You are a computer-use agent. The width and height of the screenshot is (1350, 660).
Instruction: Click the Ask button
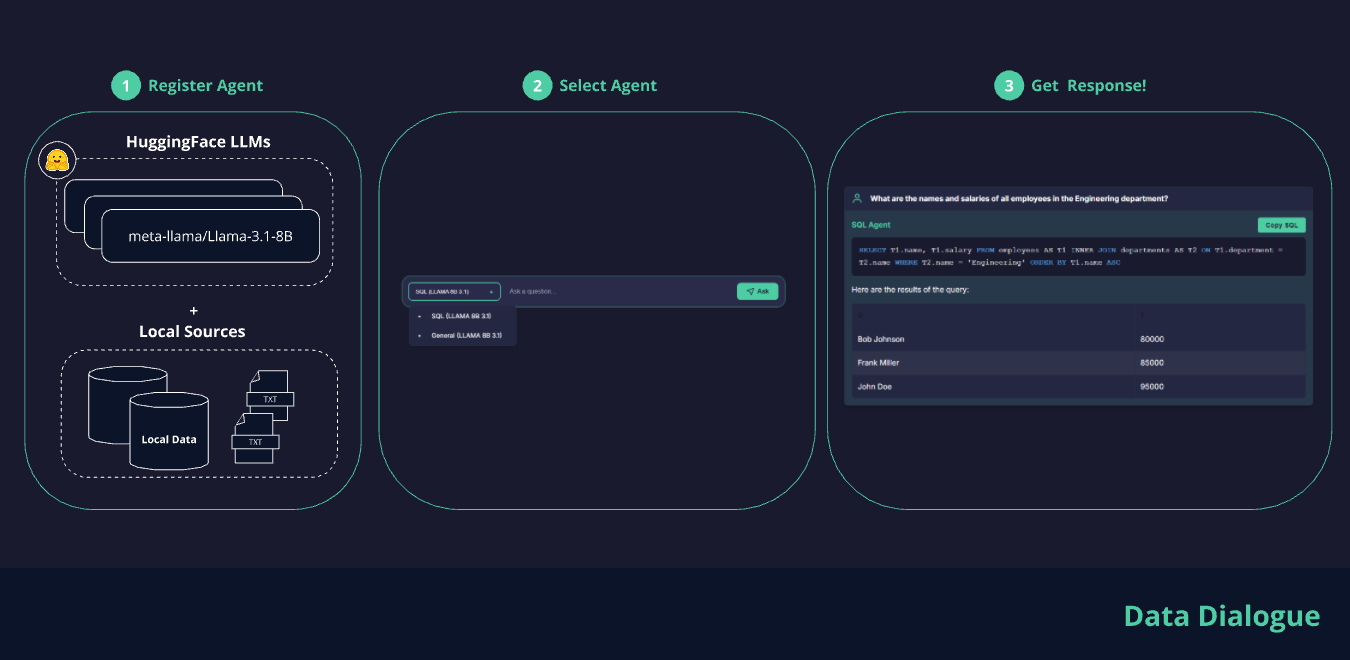(758, 291)
